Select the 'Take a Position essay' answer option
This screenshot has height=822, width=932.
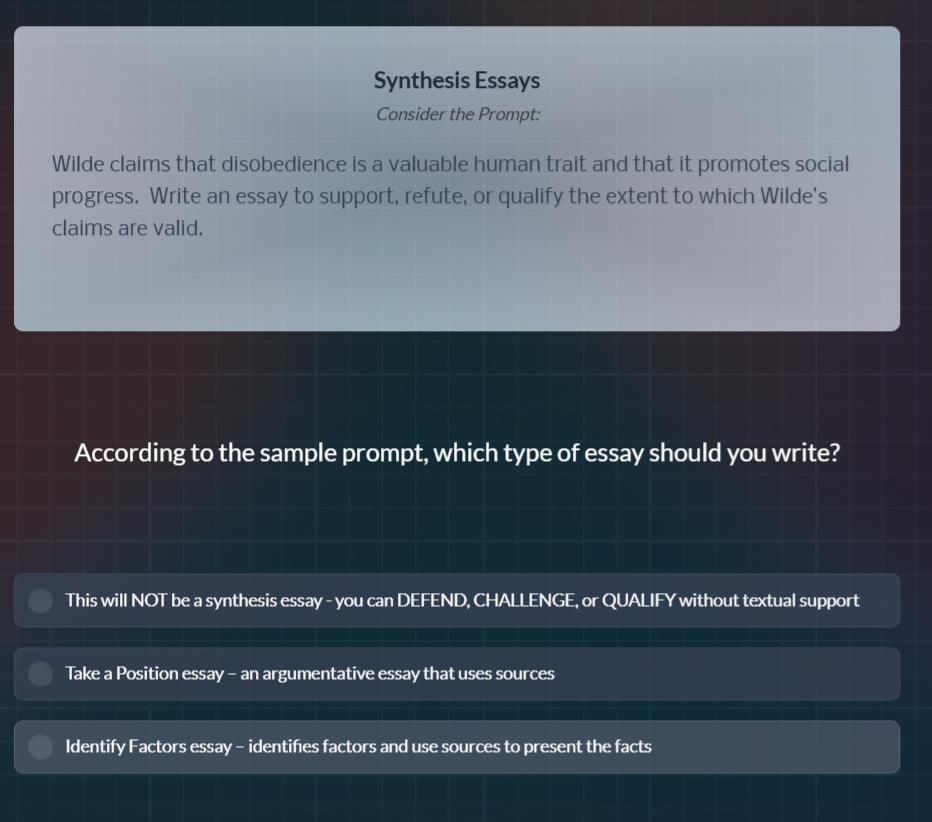click(456, 673)
